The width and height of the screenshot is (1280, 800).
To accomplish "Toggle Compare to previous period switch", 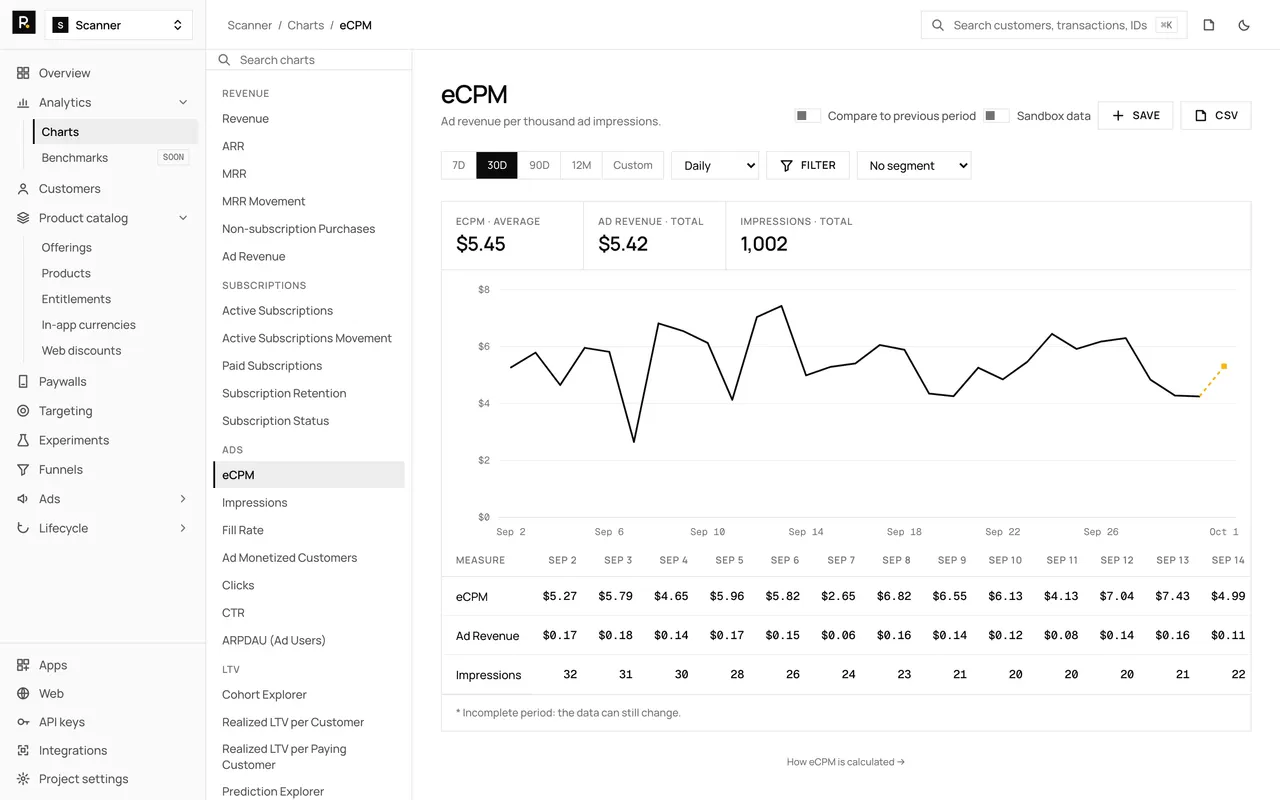I will [808, 116].
